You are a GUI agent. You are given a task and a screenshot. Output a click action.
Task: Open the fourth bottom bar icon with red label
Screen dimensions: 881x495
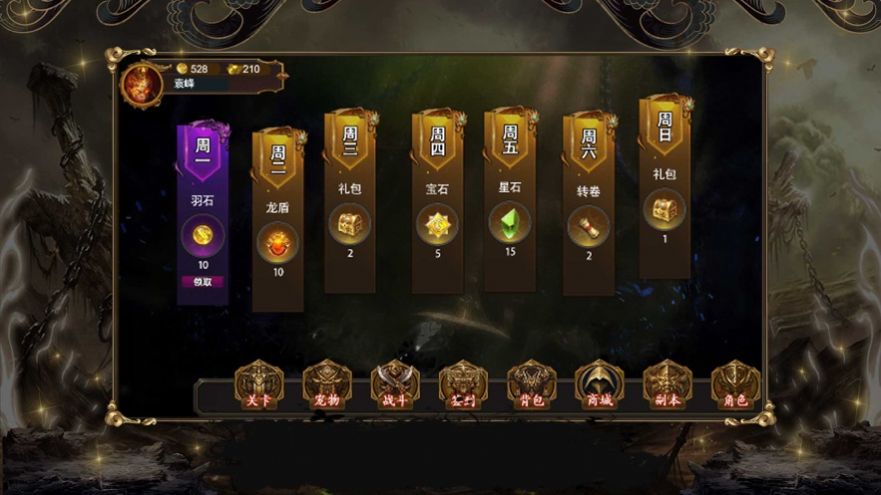pyautogui.click(x=463, y=384)
